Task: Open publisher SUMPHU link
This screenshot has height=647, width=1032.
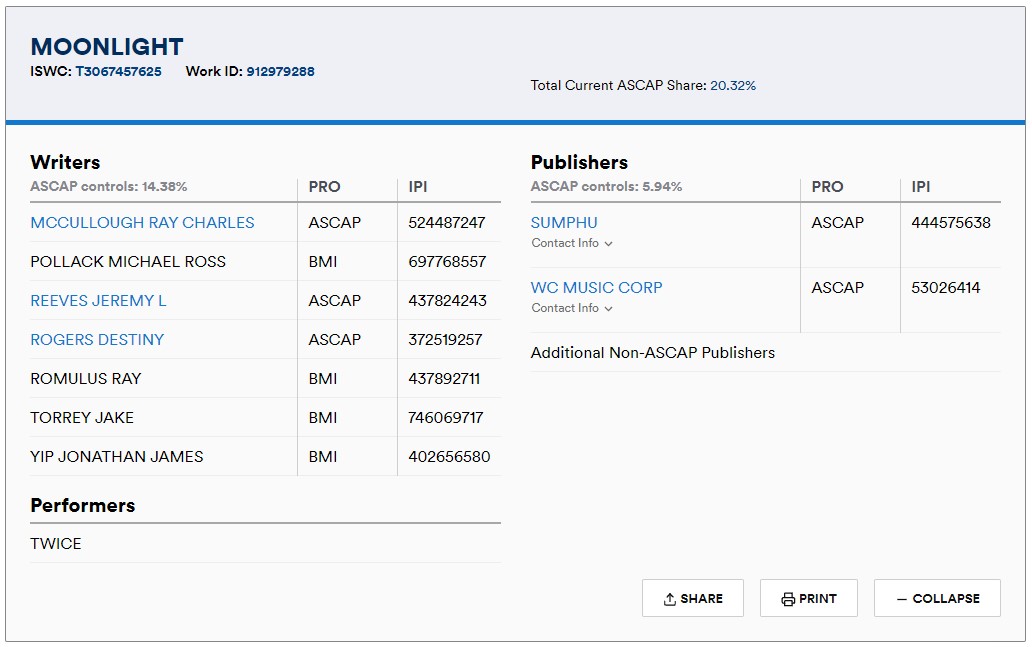Action: pos(564,222)
